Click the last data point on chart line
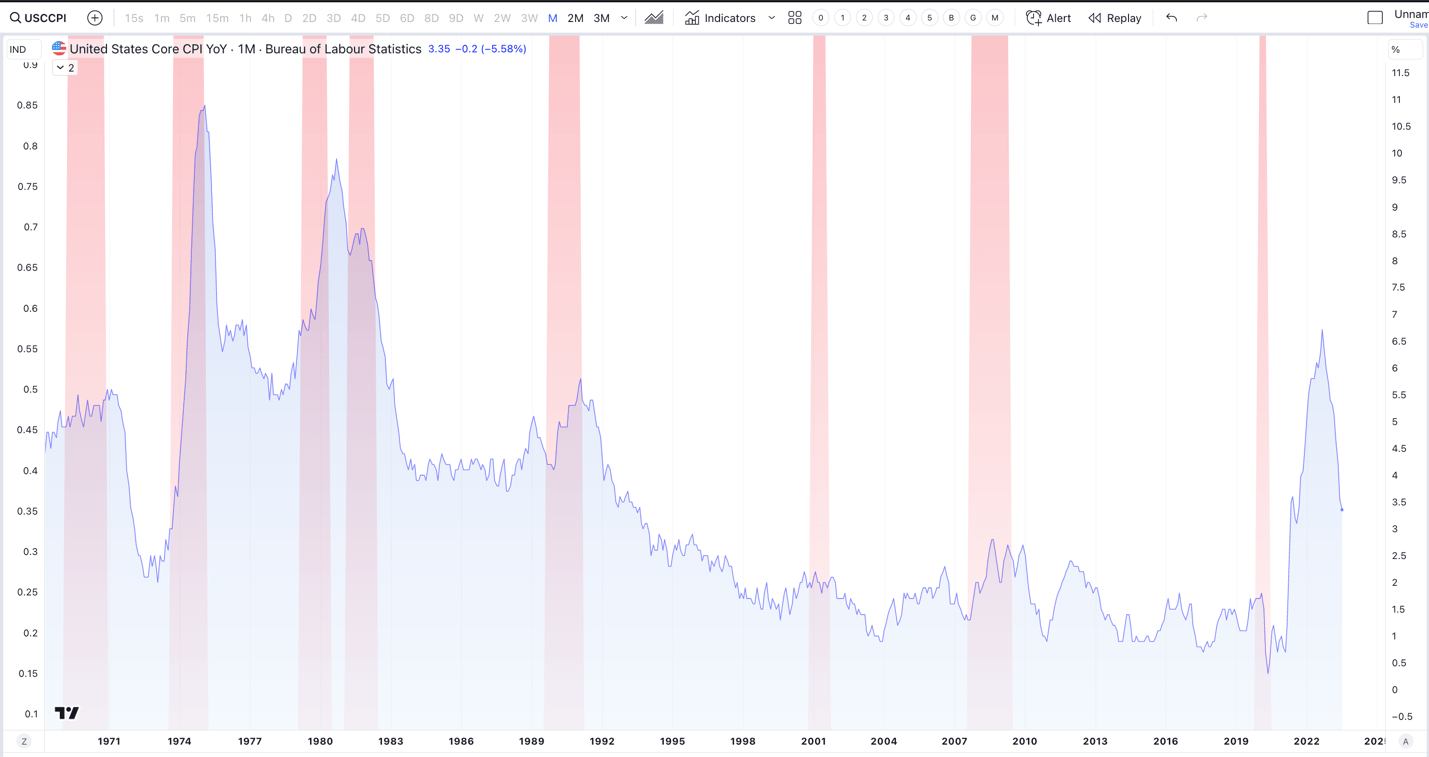 coord(1342,510)
